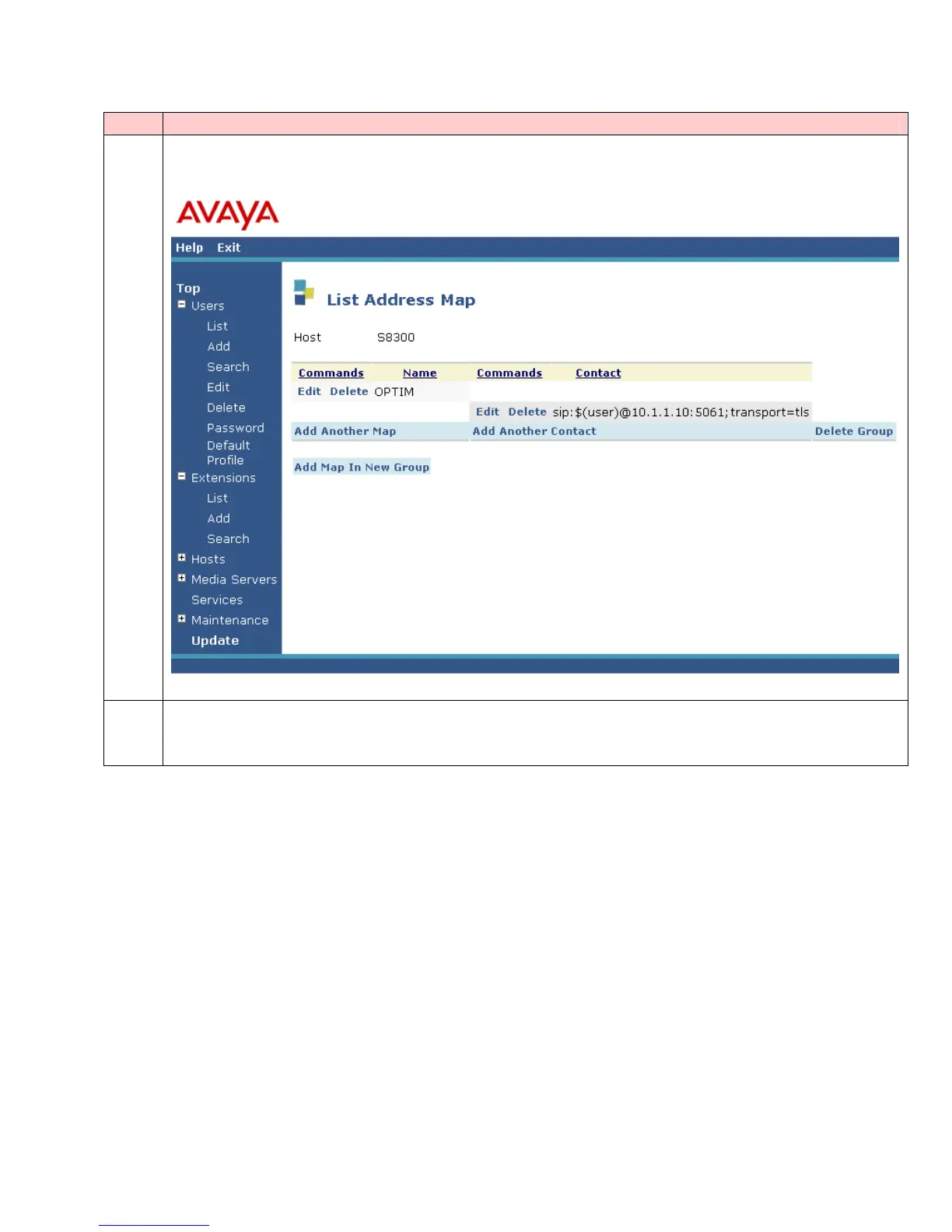This screenshot has width=952, height=1232.
Task: Open the Extensions sidebar item
Action: 223,478
